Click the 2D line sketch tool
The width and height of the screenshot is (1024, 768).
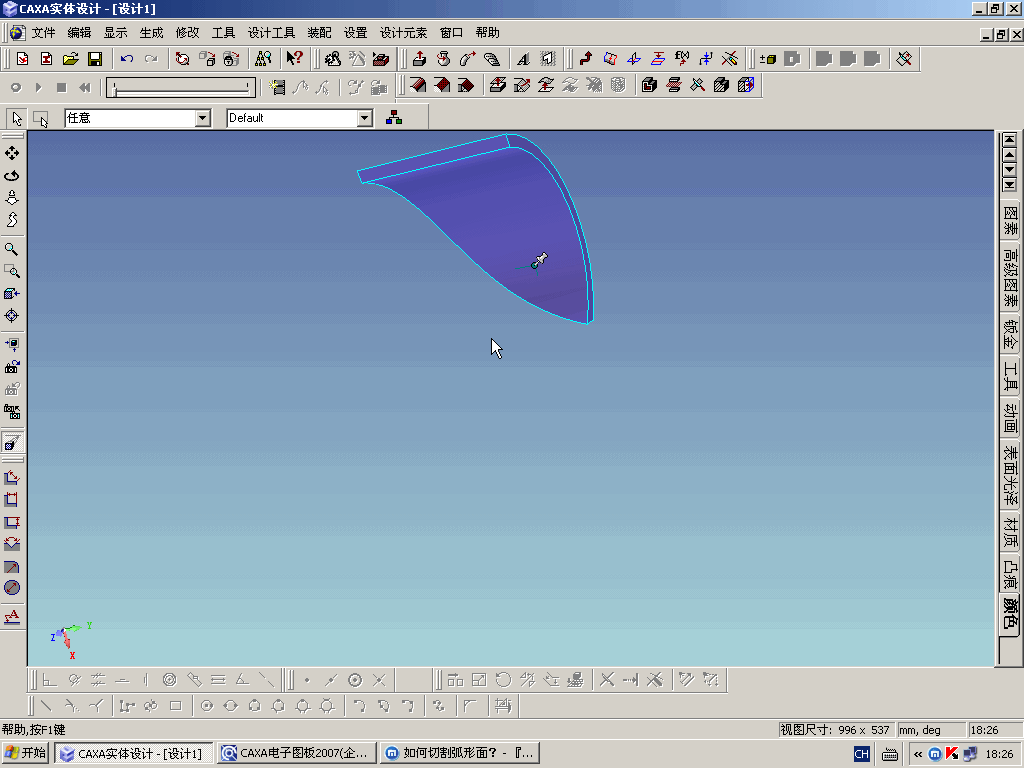click(46, 706)
